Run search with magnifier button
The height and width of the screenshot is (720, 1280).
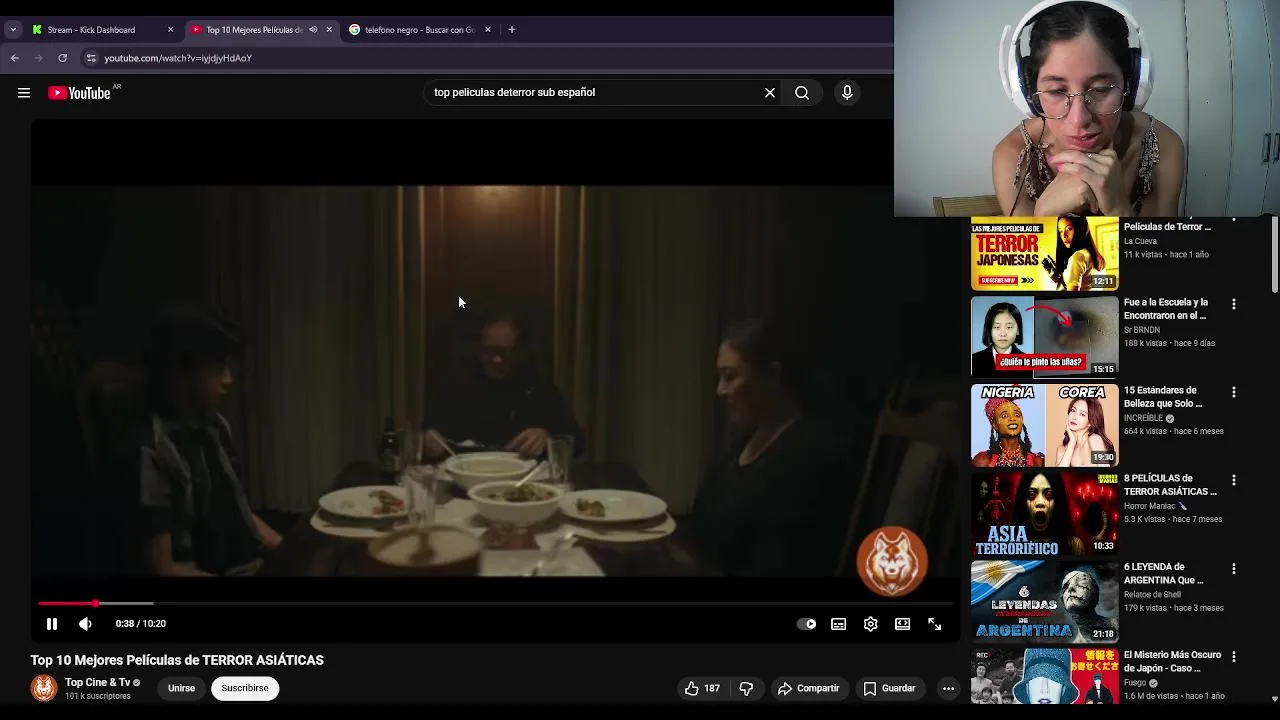[802, 92]
